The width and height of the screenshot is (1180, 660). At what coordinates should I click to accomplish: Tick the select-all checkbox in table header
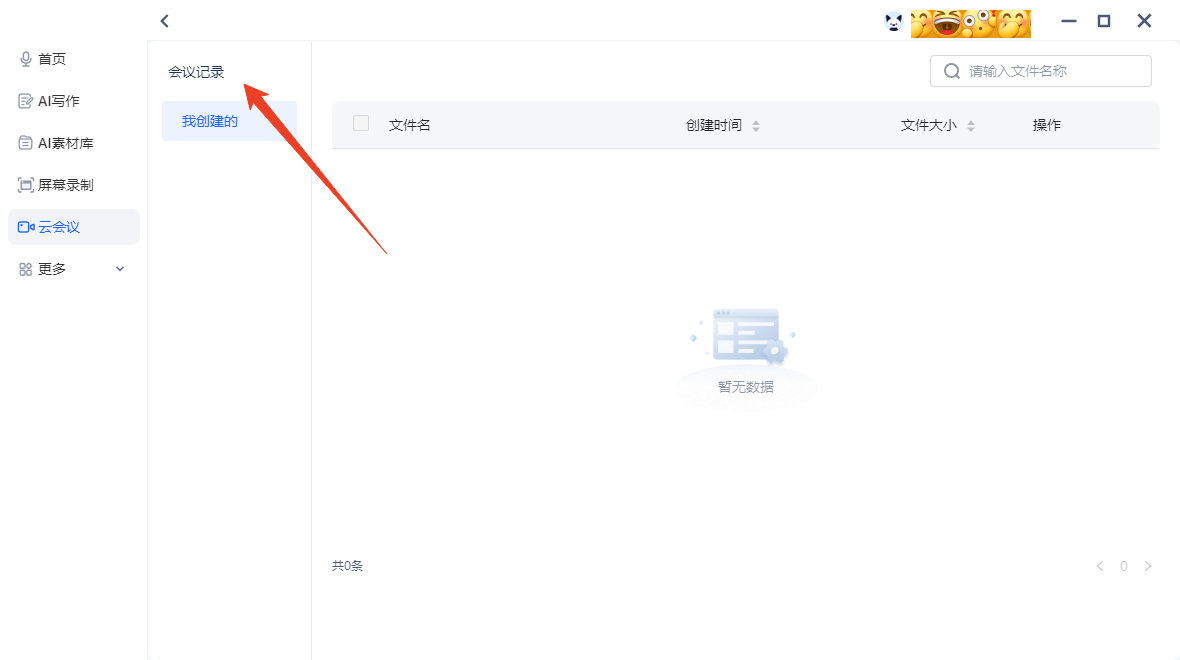[x=361, y=123]
